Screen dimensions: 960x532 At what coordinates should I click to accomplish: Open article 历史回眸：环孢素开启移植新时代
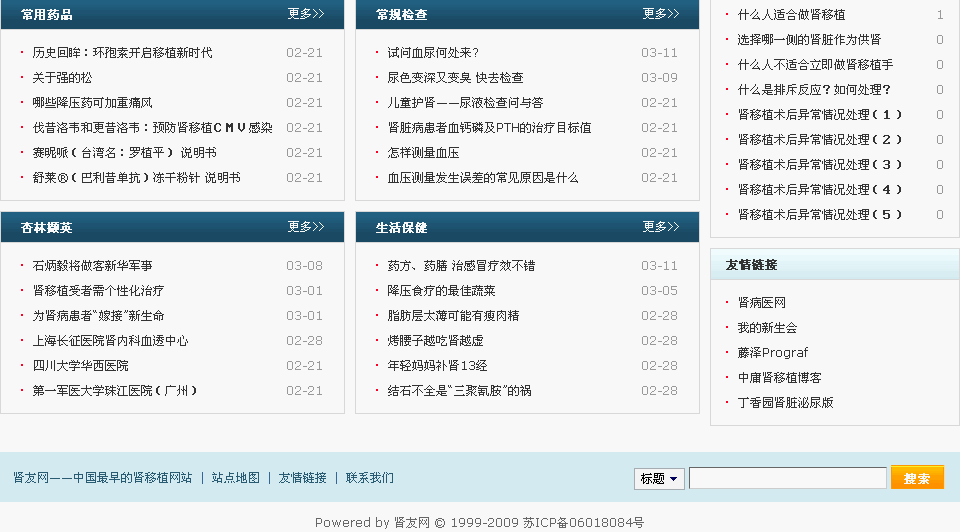pos(122,53)
